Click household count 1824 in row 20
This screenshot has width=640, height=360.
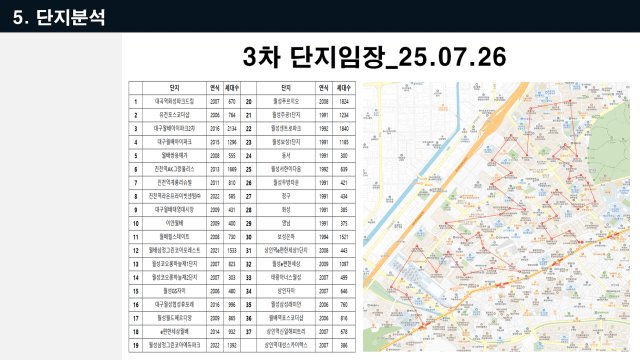tap(344, 102)
